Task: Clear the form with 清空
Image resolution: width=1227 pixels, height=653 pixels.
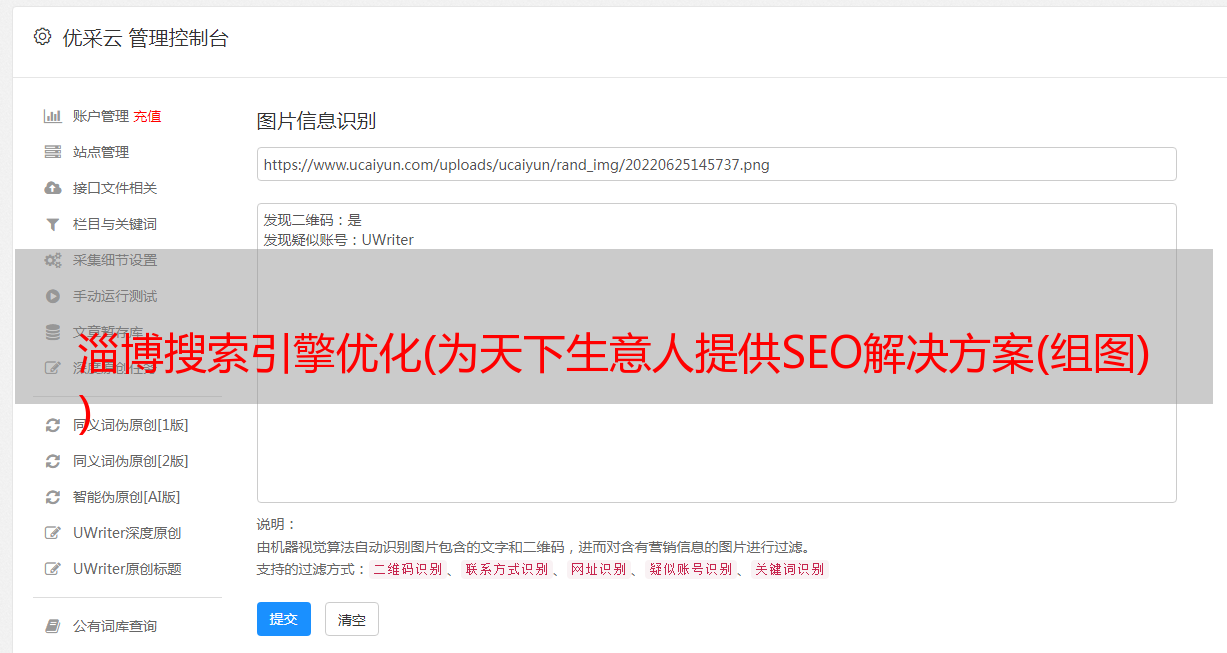Action: pos(352,619)
